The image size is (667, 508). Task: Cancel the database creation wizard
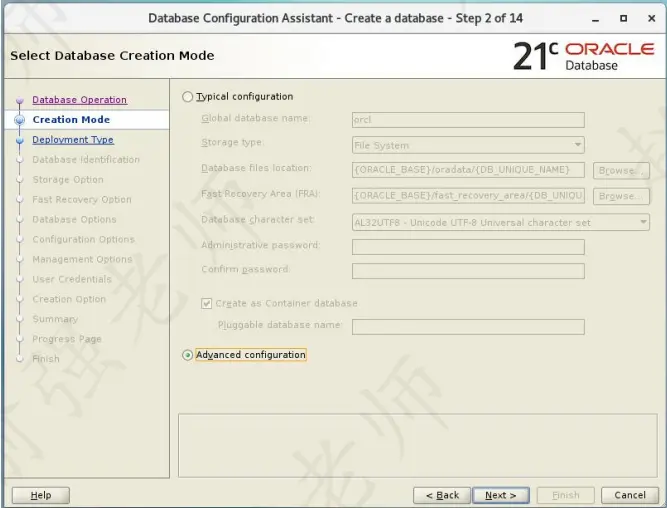click(x=630, y=495)
